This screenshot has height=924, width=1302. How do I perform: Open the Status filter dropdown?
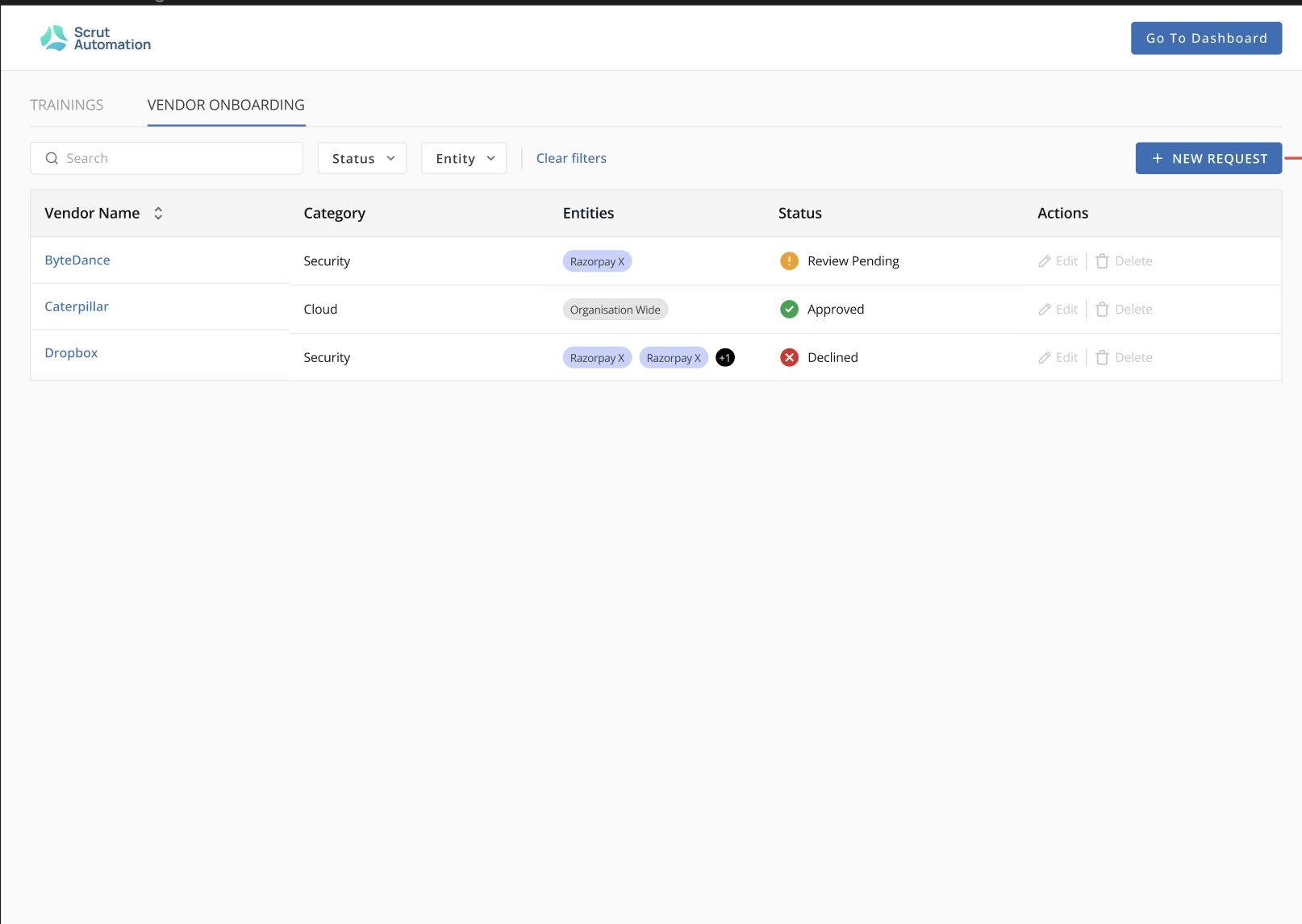pos(362,158)
